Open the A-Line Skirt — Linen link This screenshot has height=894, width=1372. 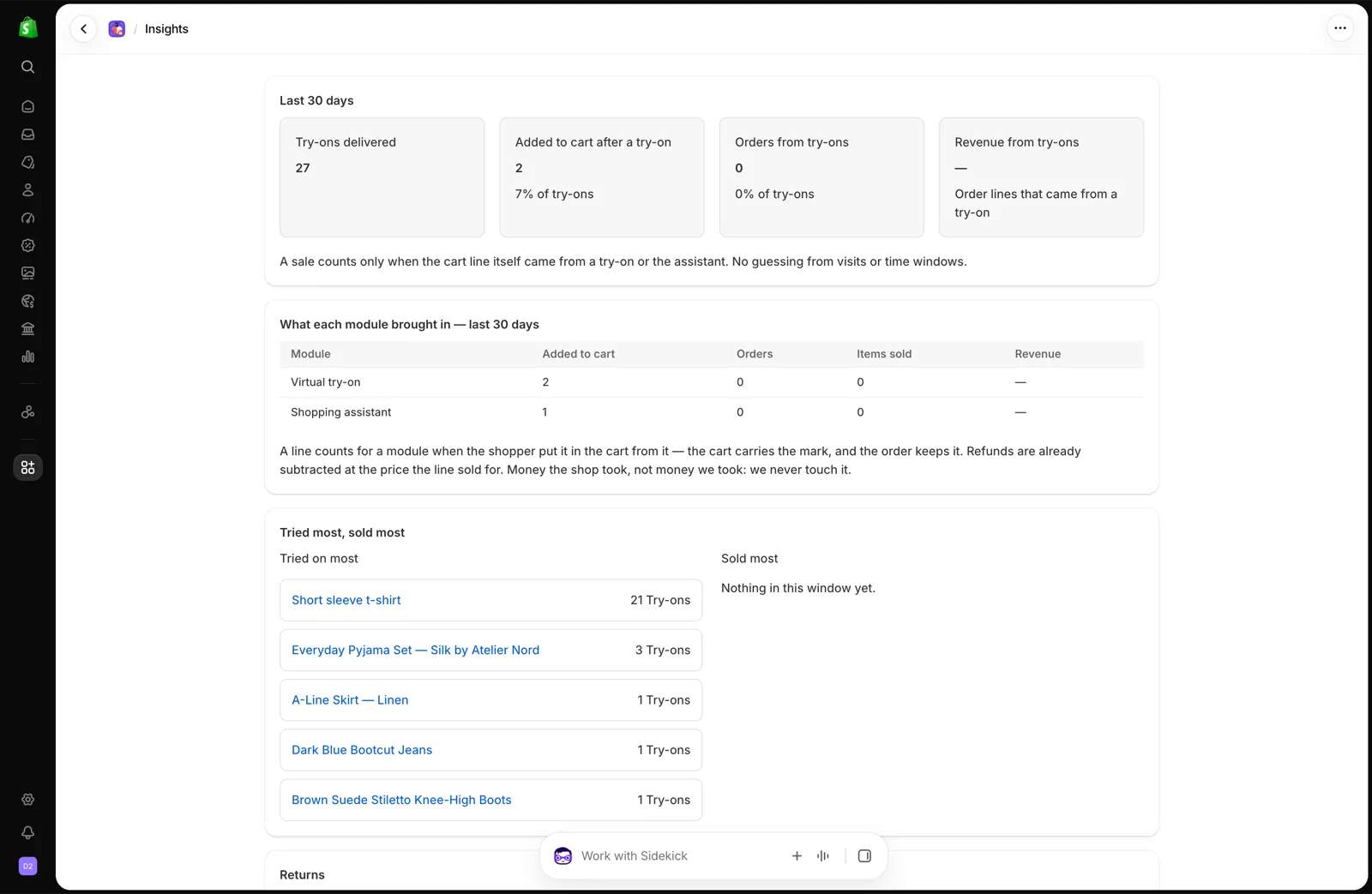(x=350, y=700)
